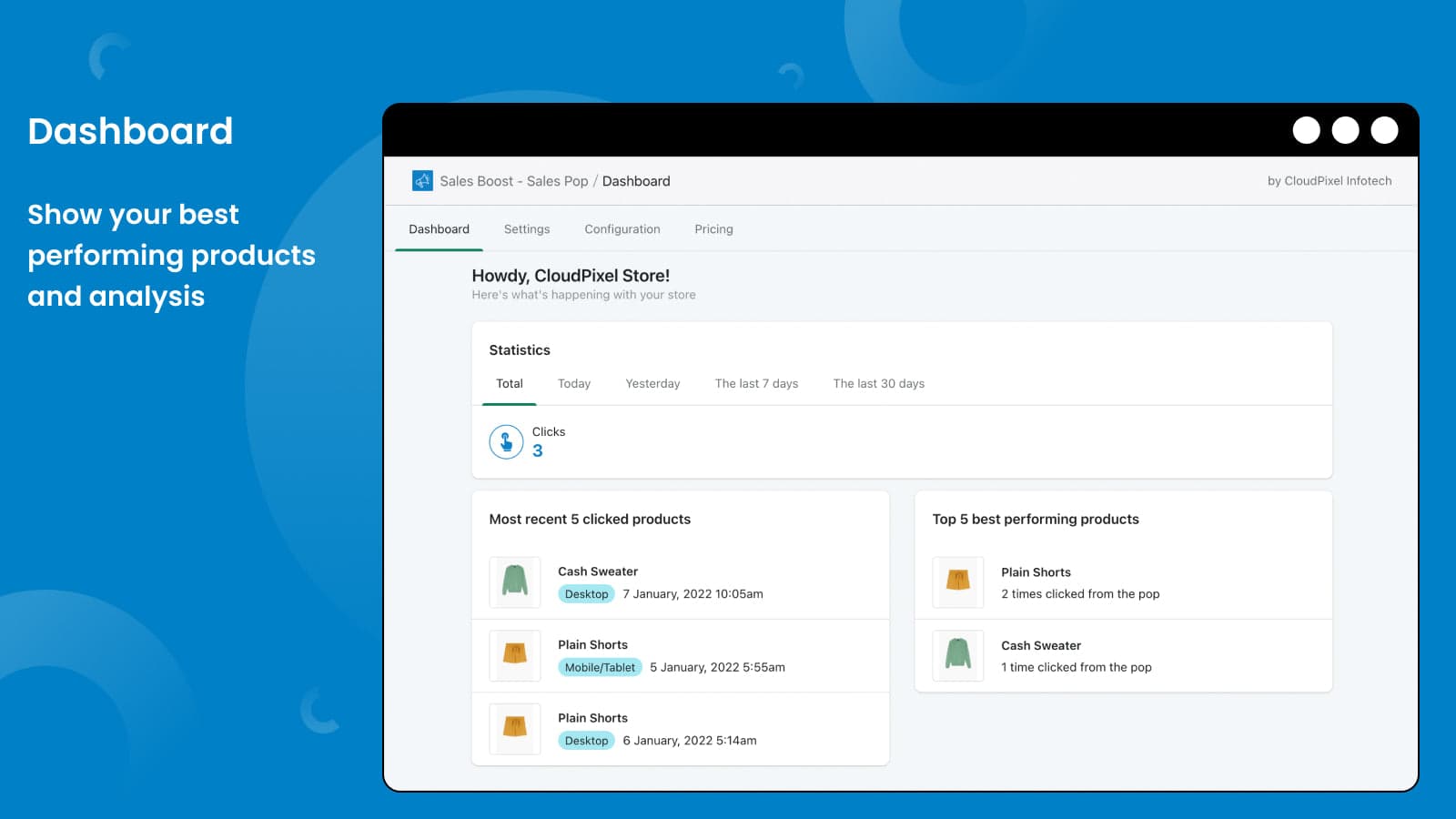Click the Plain Shorts thumbnail dated 6 January

point(515,729)
